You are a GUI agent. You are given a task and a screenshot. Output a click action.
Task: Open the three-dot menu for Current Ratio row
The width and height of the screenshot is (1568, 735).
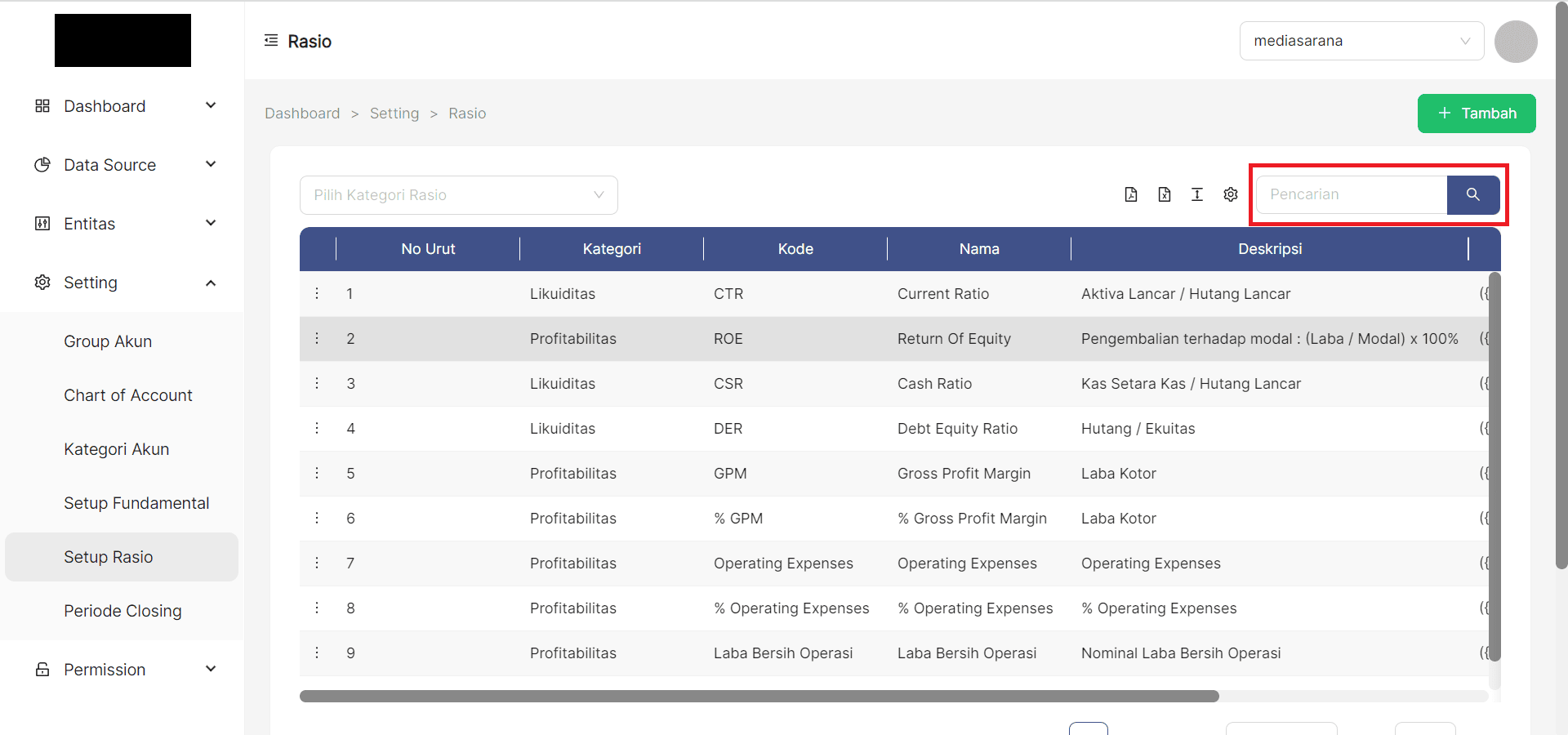(x=318, y=293)
